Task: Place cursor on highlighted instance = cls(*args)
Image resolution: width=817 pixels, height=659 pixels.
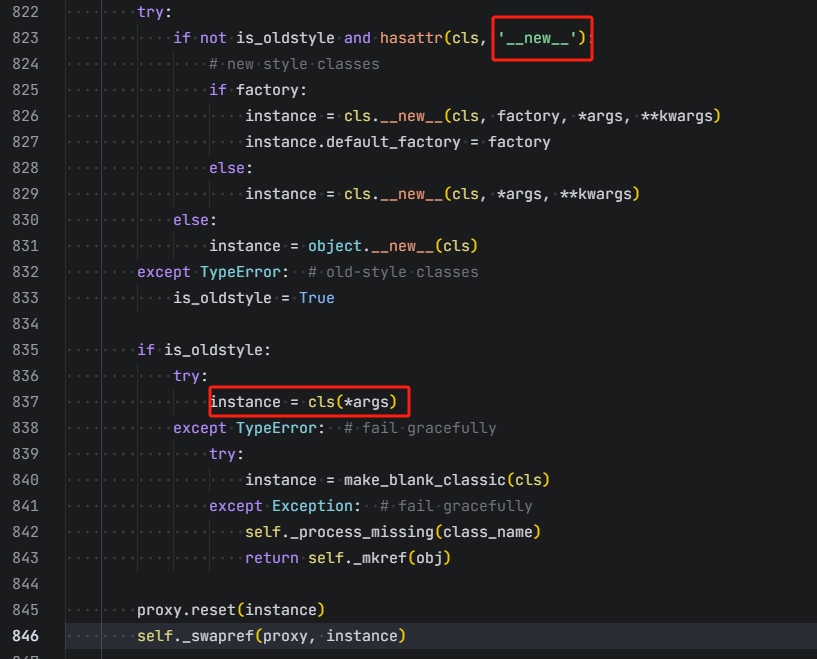Action: [309, 402]
